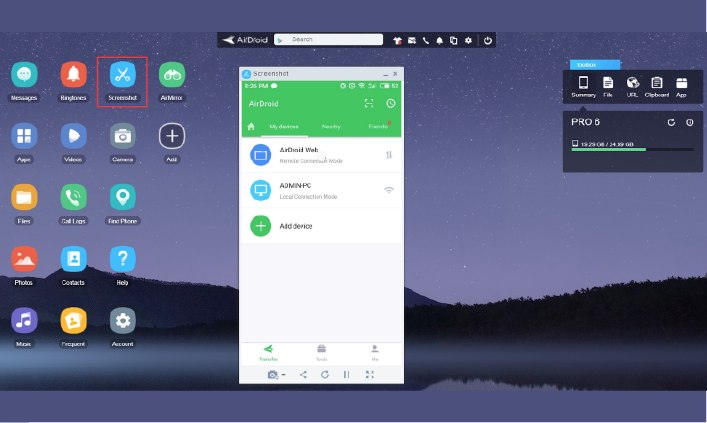Select the App tab in toolbox

point(681,86)
